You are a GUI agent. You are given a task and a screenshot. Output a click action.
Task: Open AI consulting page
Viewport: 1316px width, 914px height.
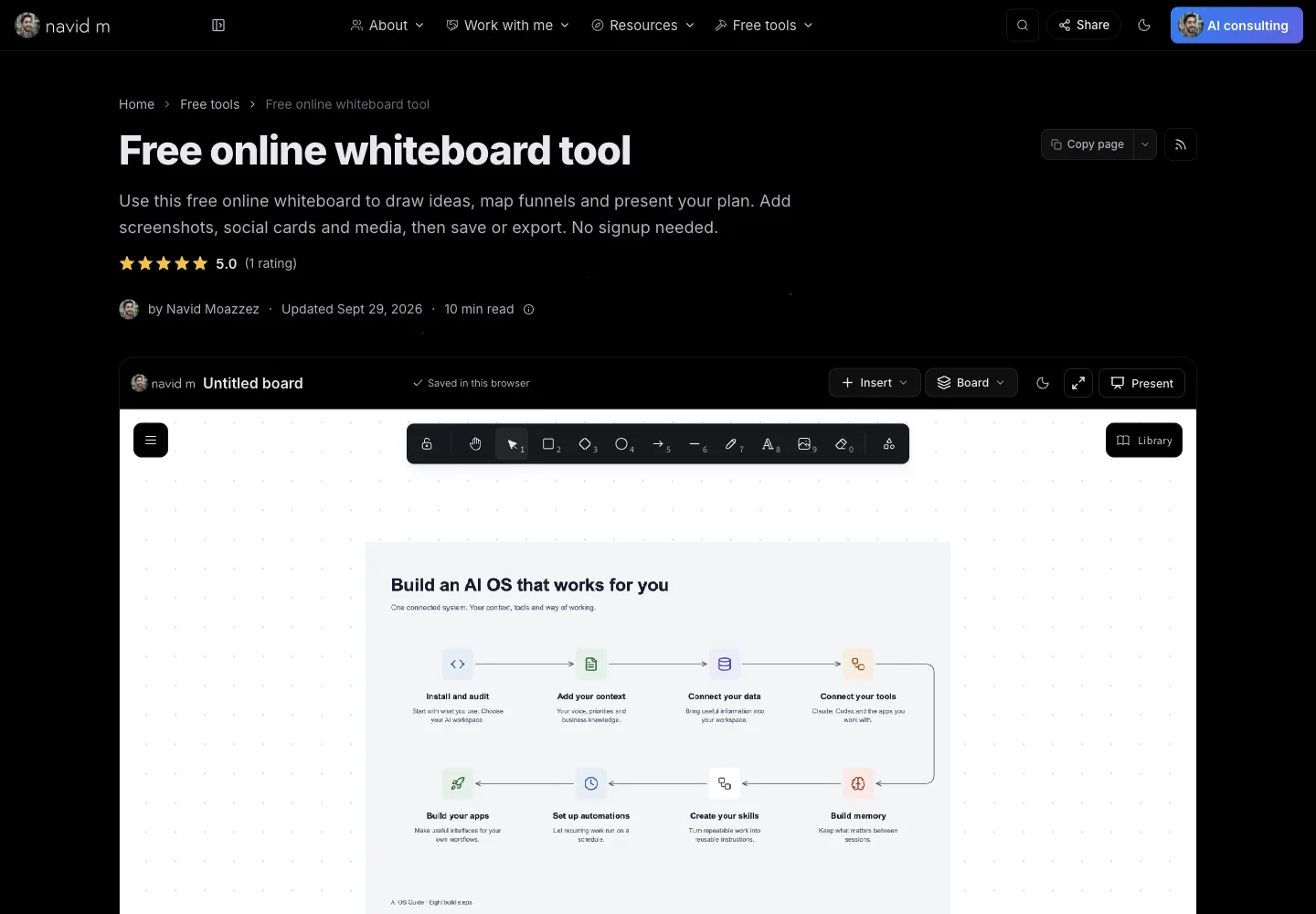1236,26
